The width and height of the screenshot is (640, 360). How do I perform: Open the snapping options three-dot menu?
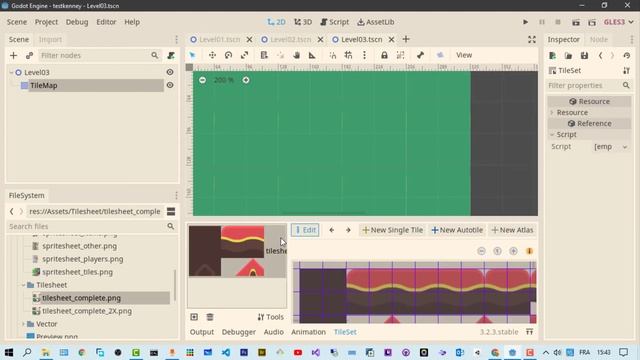point(364,55)
